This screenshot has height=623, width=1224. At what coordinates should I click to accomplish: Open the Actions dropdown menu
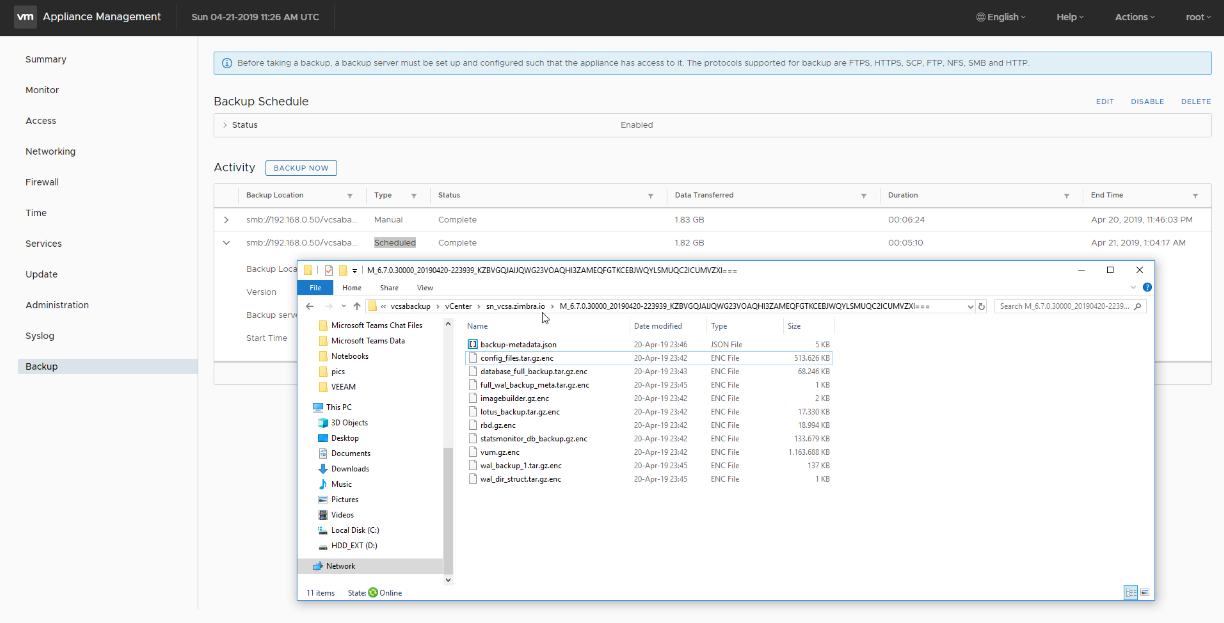coord(1134,17)
